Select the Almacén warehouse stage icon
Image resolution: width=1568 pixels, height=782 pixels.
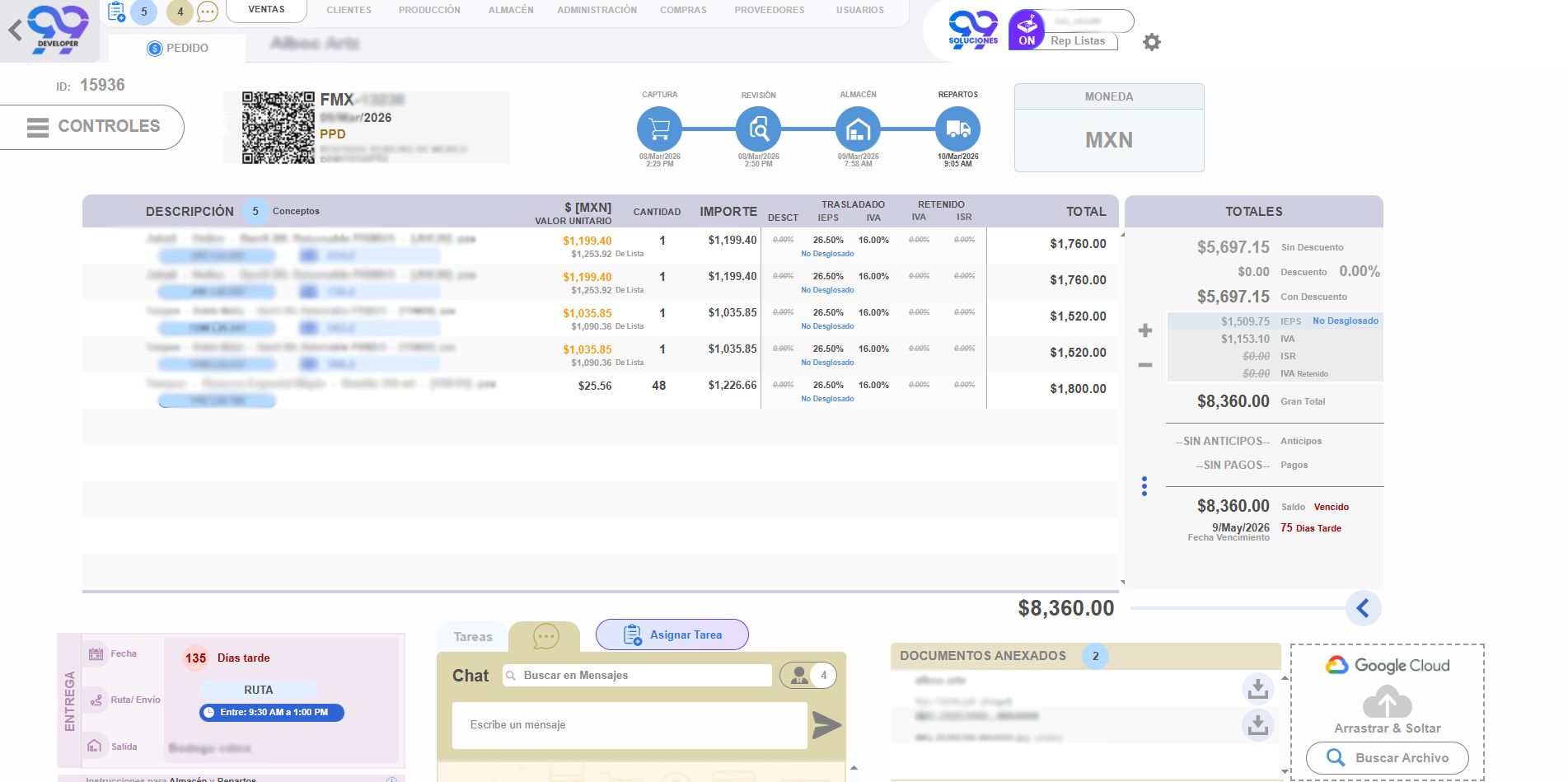[x=858, y=129]
